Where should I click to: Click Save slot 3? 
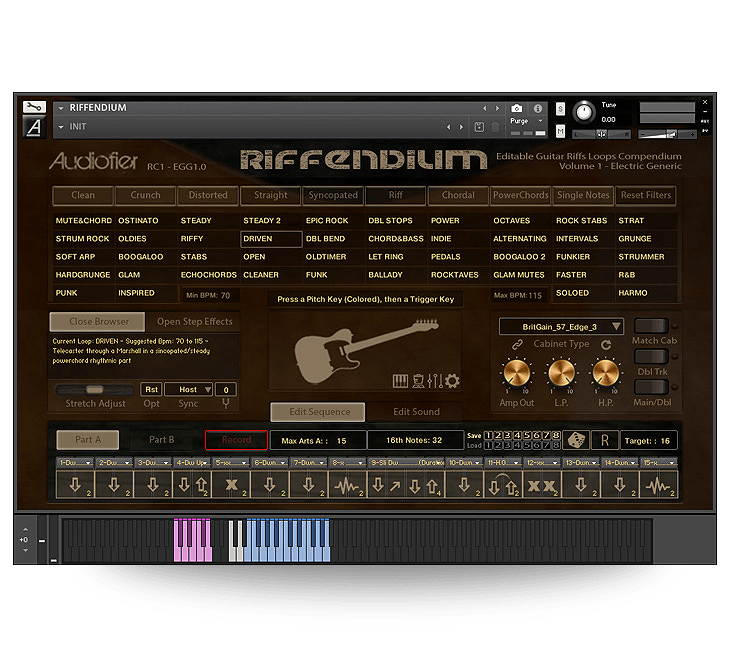coord(507,435)
